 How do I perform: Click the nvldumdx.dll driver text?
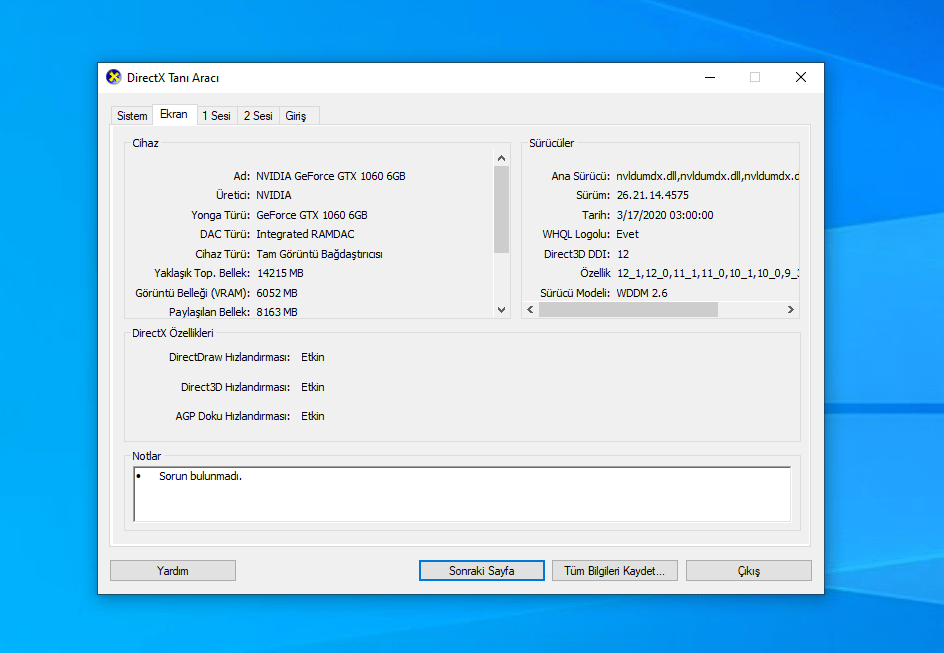(x=707, y=176)
